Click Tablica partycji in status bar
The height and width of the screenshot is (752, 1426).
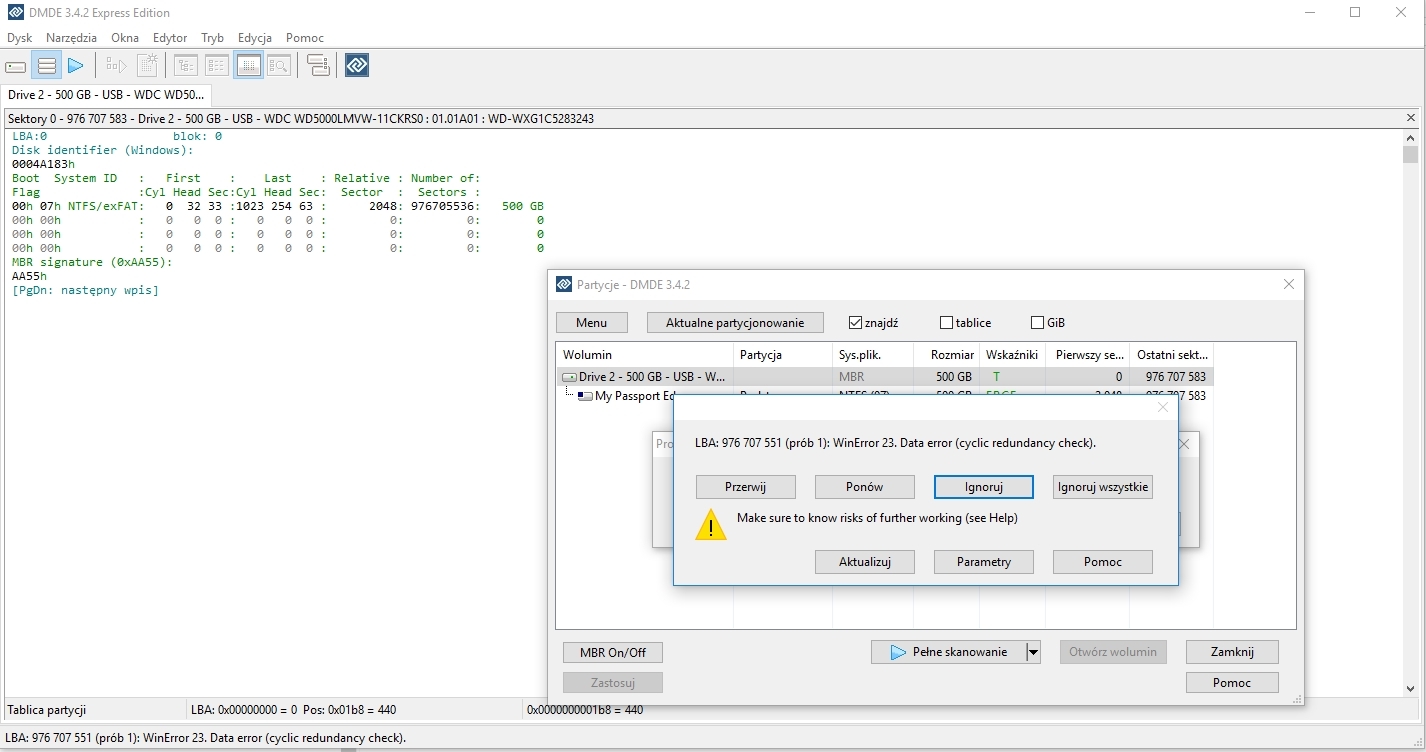pos(47,710)
